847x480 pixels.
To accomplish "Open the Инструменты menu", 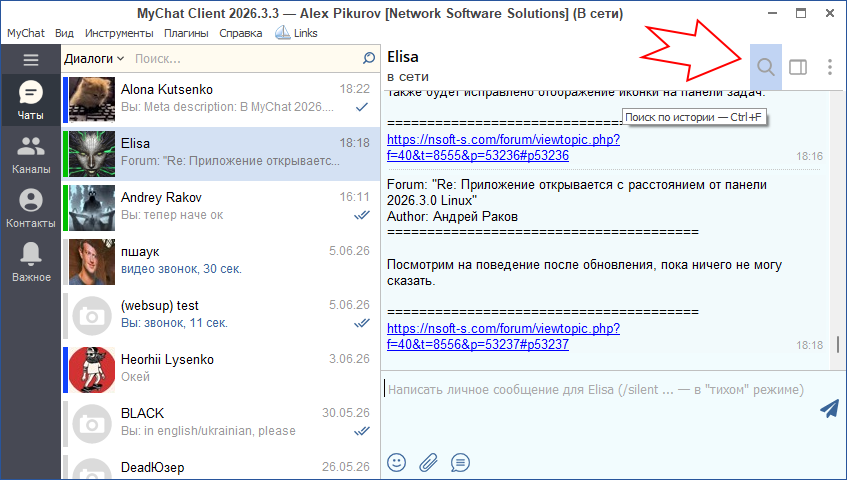I will (119, 33).
